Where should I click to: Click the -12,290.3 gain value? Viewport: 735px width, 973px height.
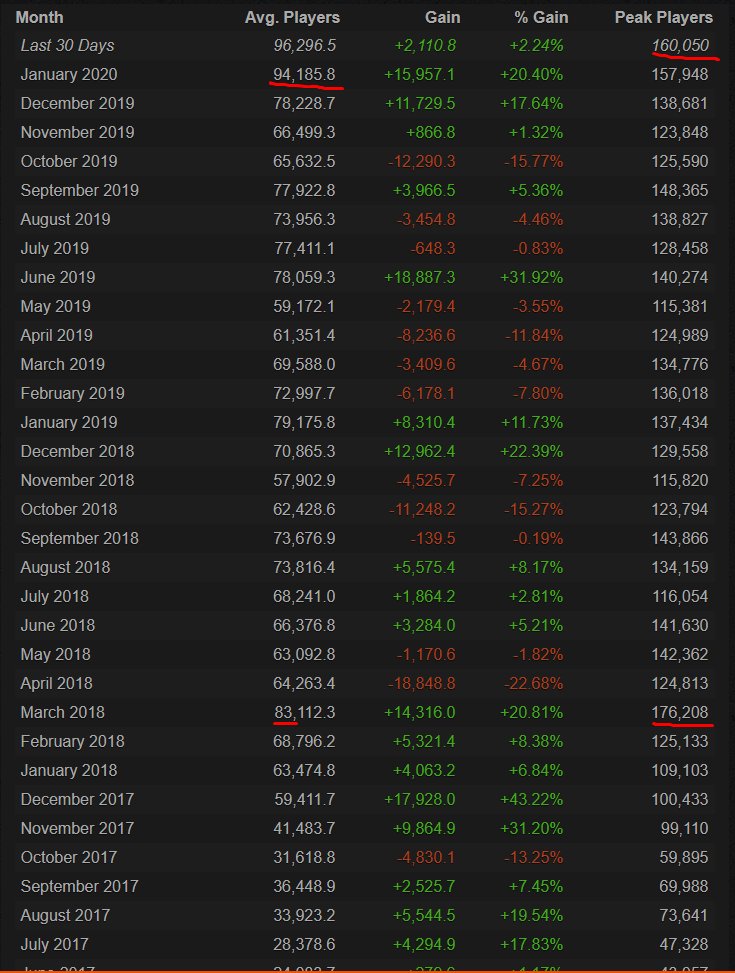pos(422,161)
